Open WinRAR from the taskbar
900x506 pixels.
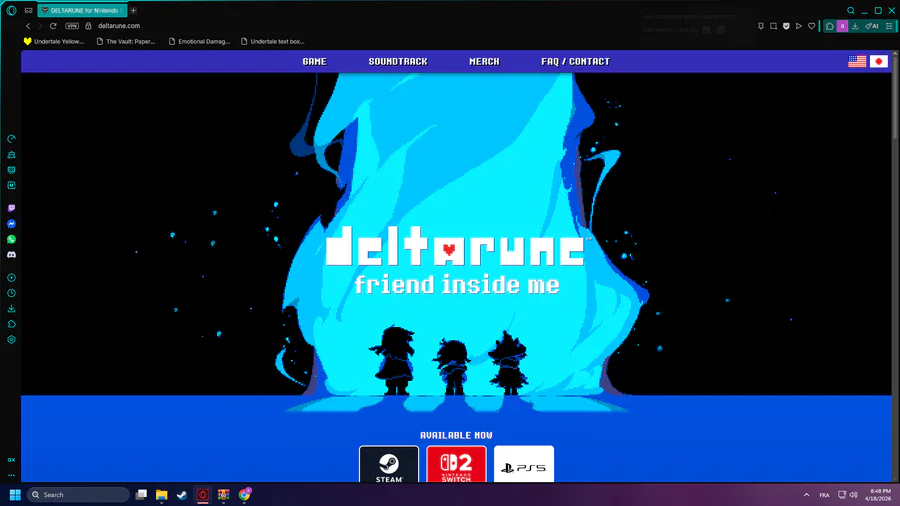[x=223, y=495]
